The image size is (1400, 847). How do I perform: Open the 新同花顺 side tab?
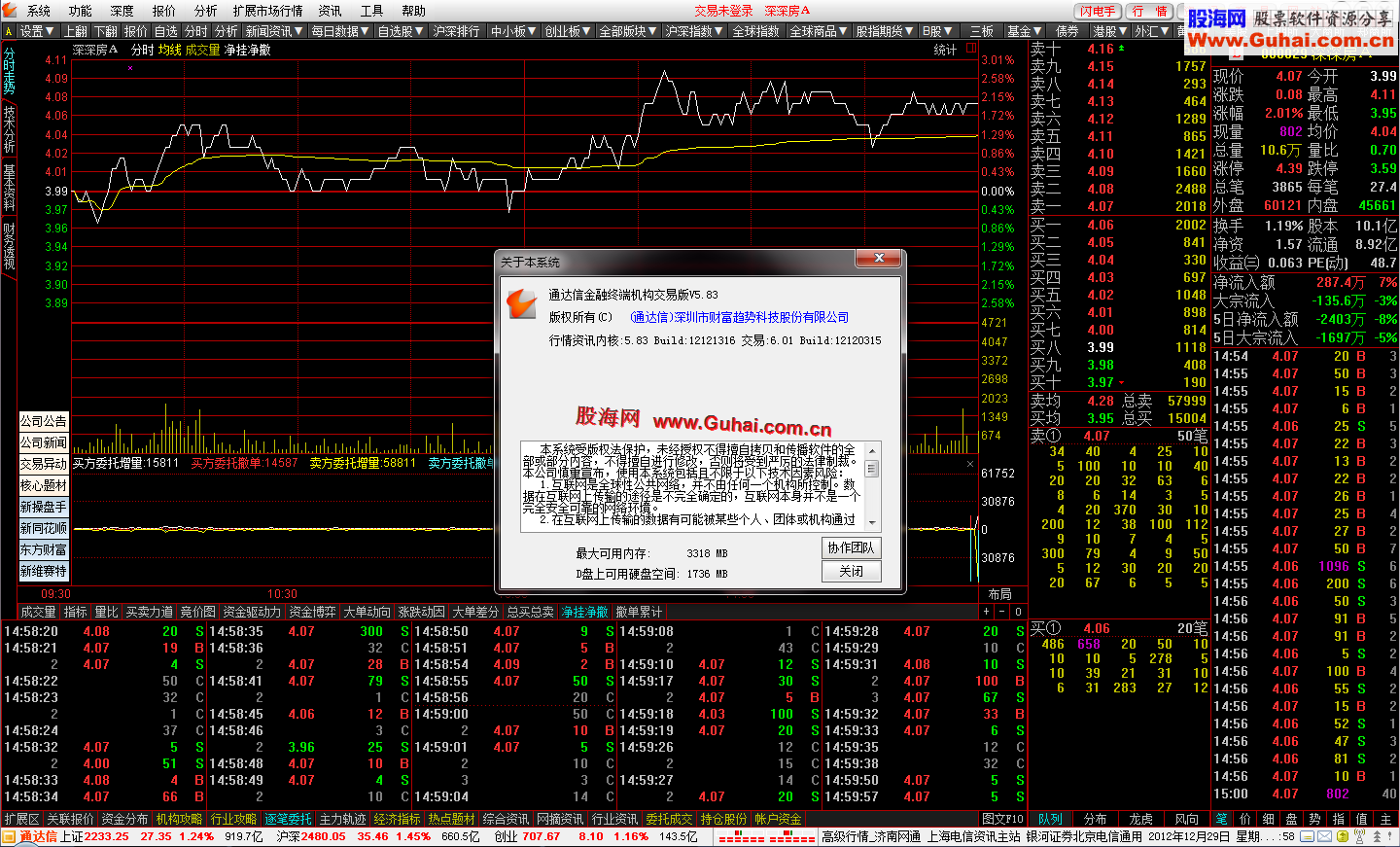[x=44, y=528]
